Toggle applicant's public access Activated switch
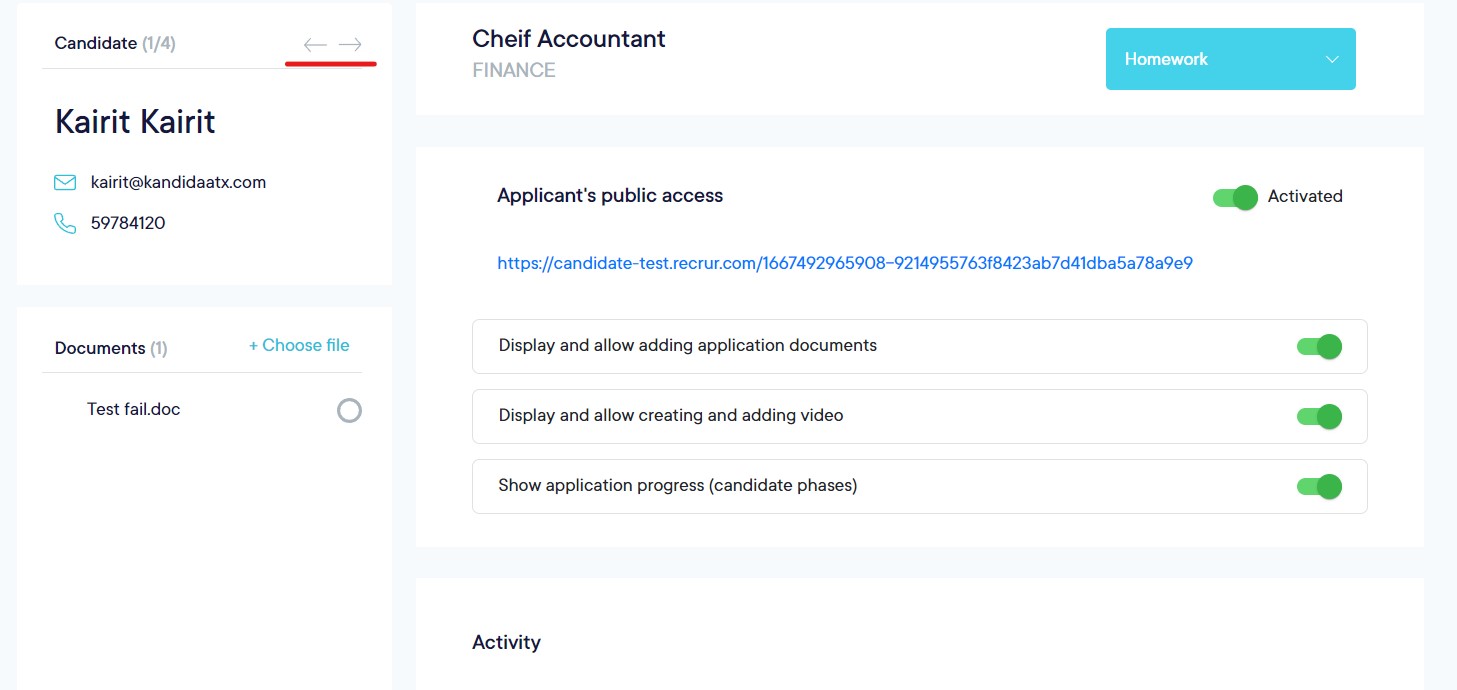1457x690 pixels. [1235, 197]
